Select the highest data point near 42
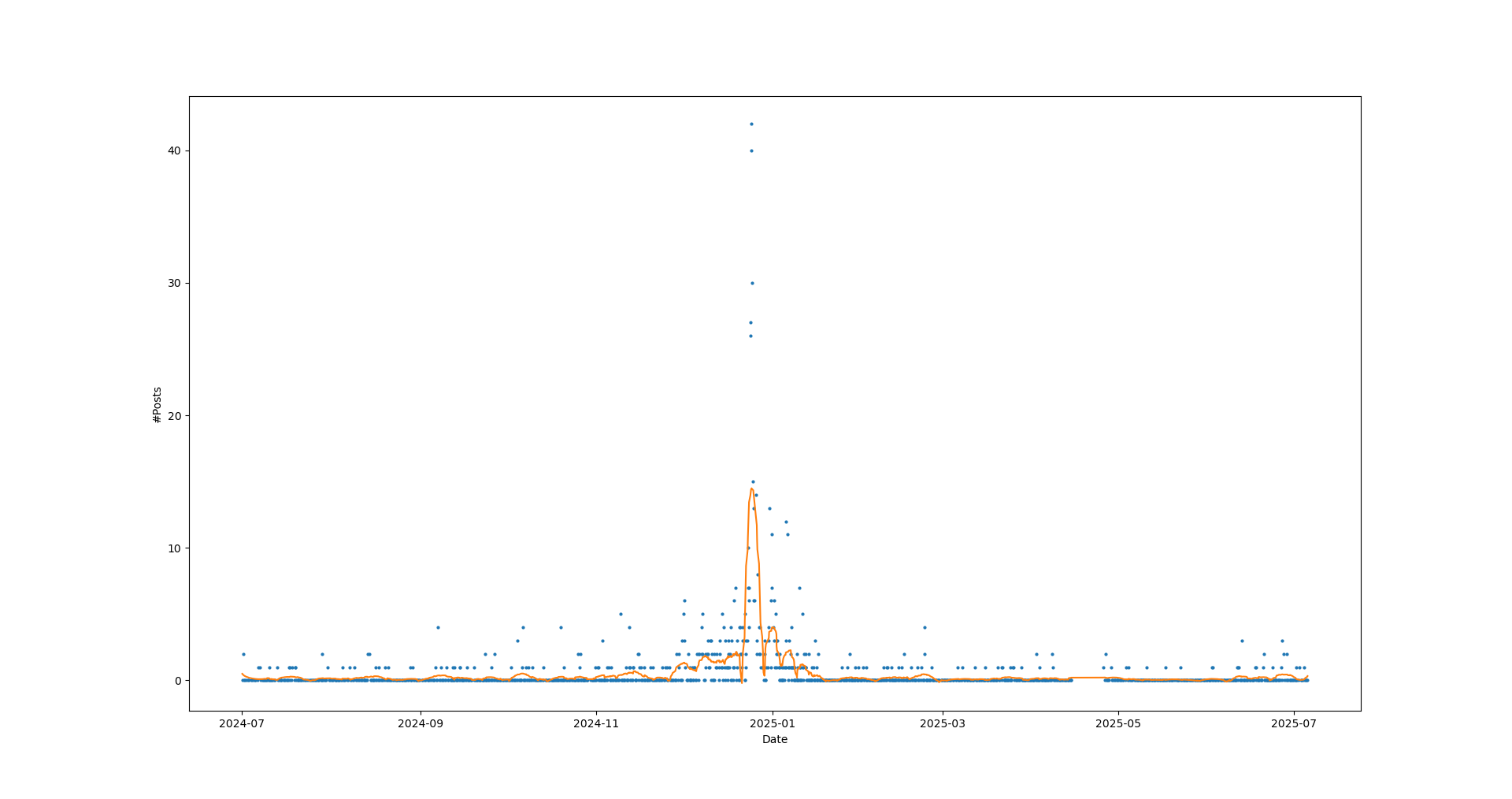 751,124
